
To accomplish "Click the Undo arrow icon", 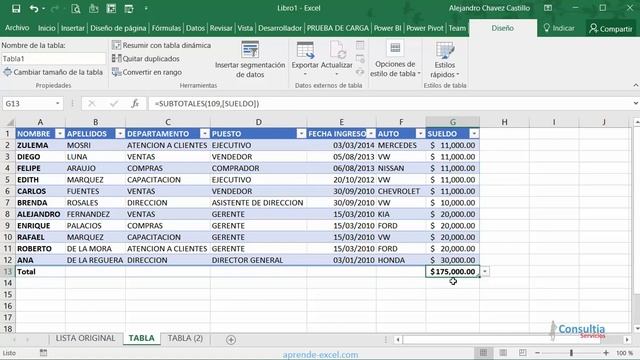I will [34, 8].
